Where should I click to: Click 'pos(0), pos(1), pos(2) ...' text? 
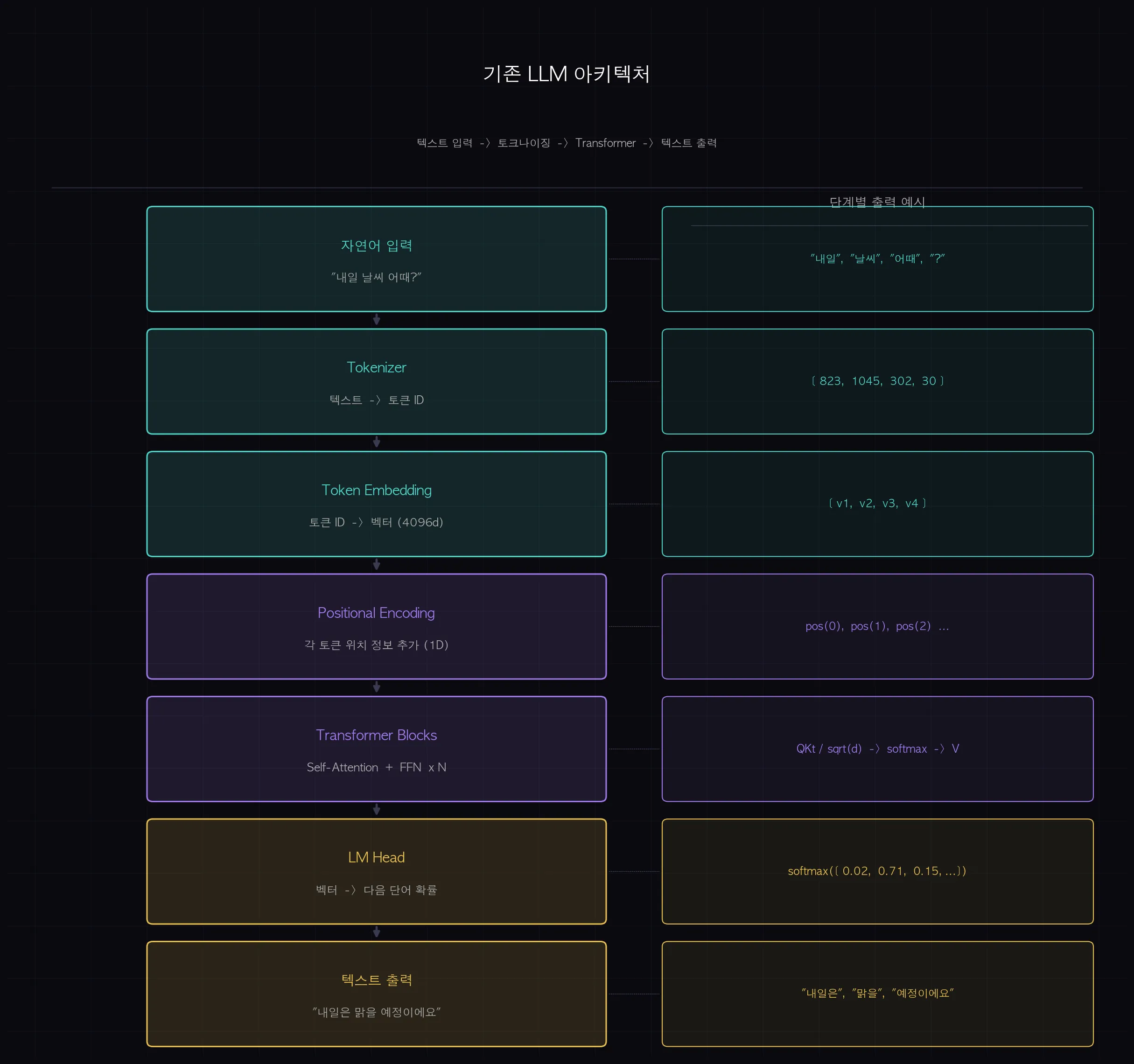point(877,626)
